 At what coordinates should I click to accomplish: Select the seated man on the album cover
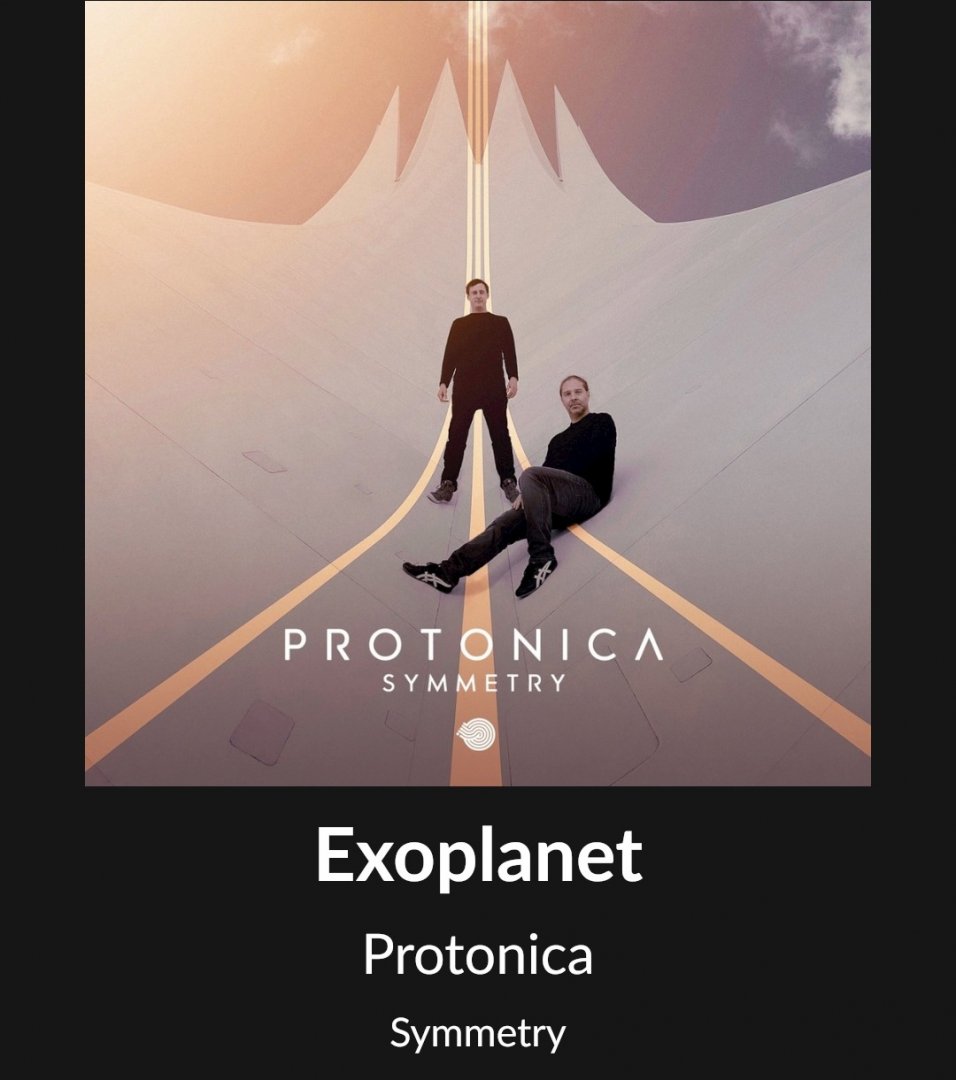click(513, 485)
